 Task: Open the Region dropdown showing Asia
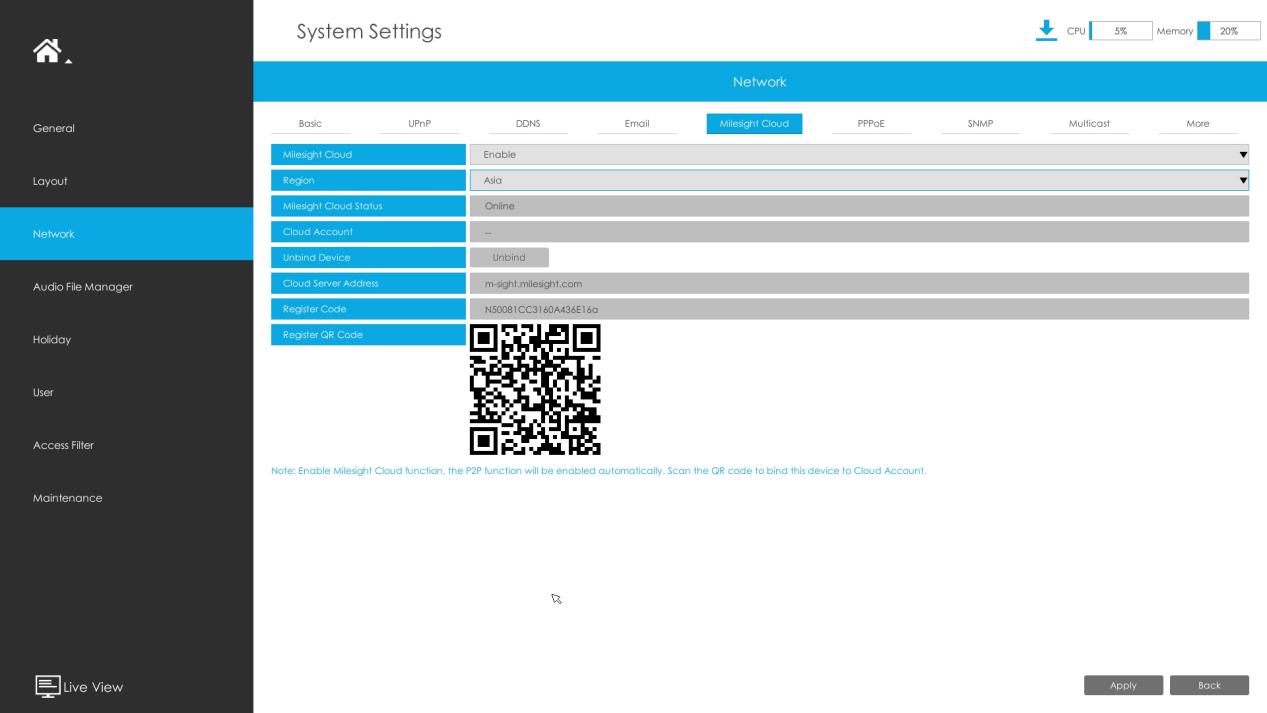(859, 180)
